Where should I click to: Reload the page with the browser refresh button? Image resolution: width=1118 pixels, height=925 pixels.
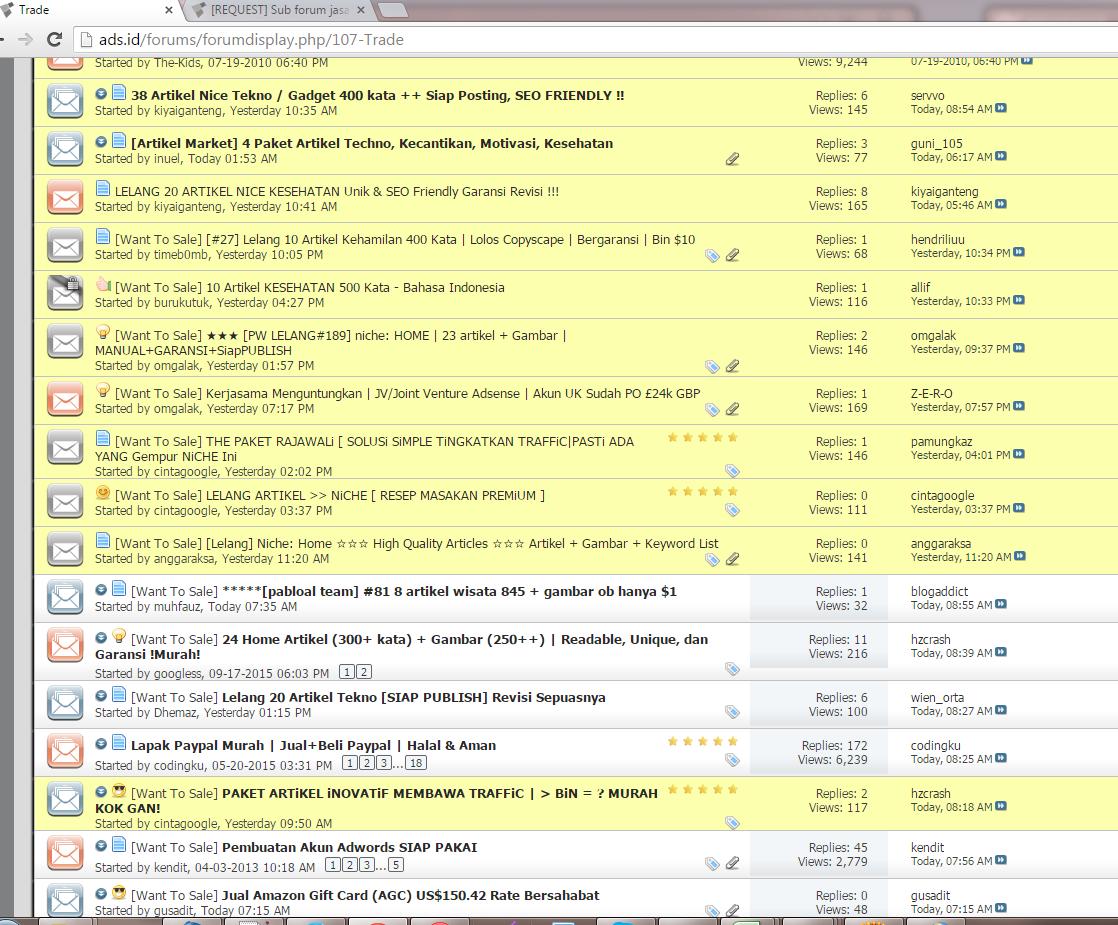[x=56, y=40]
